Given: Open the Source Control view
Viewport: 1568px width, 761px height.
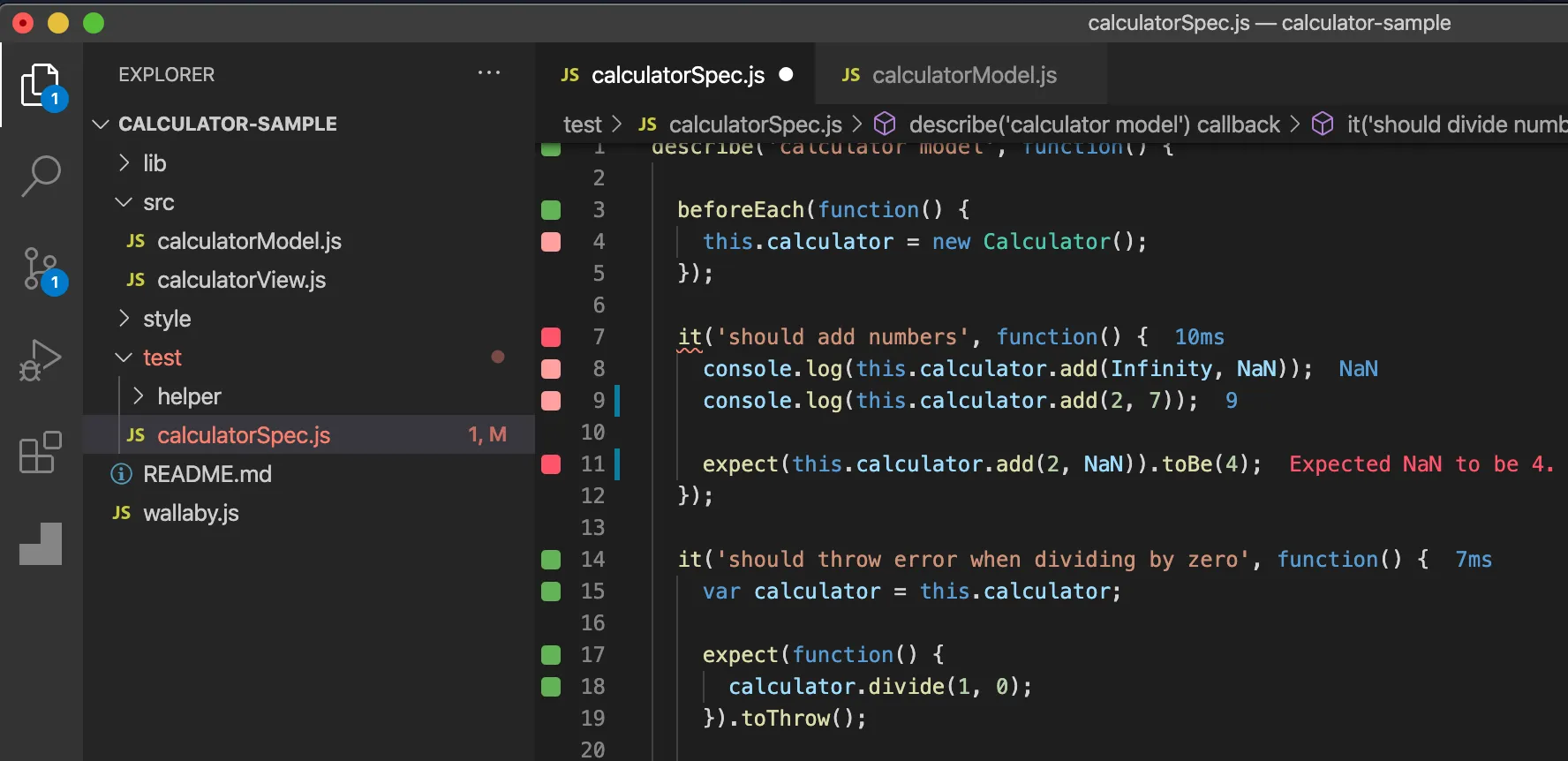Looking at the screenshot, I should [x=41, y=269].
